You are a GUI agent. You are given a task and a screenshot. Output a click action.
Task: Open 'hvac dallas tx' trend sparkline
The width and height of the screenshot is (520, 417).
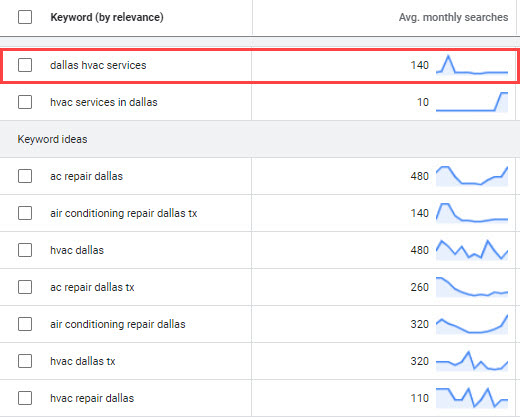(x=472, y=361)
